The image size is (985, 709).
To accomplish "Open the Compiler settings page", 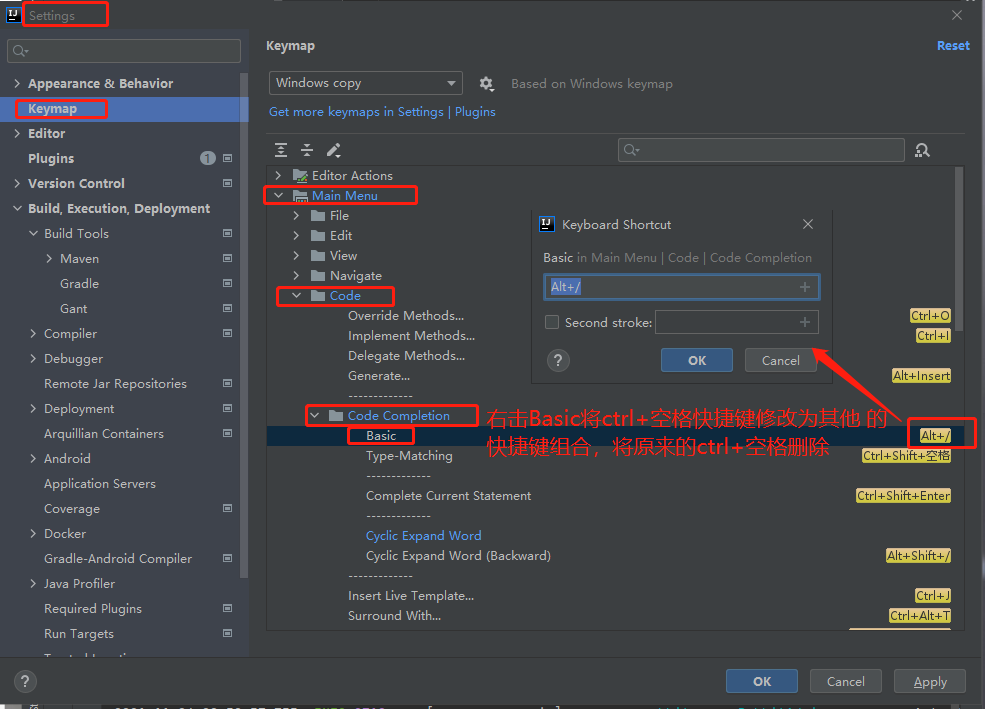I will pos(70,333).
